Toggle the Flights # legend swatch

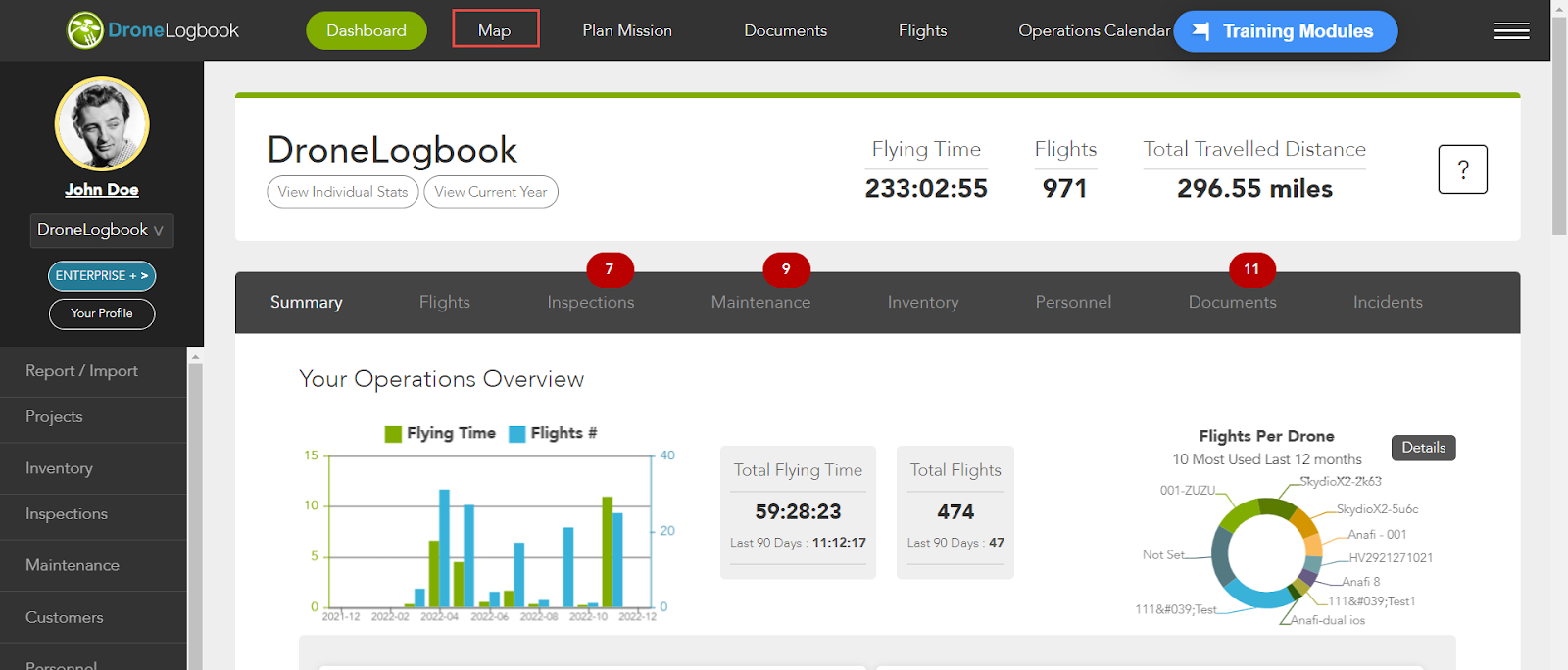[x=517, y=434]
